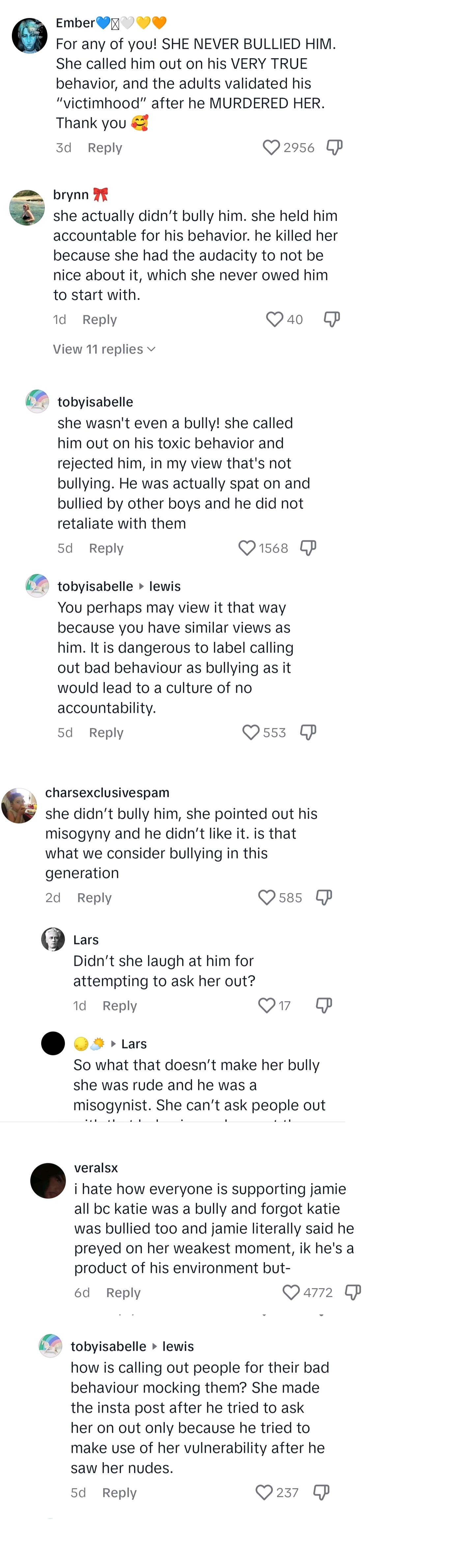Like veralsx's comment with 4772 likes
454x1568 pixels.
[x=291, y=1292]
